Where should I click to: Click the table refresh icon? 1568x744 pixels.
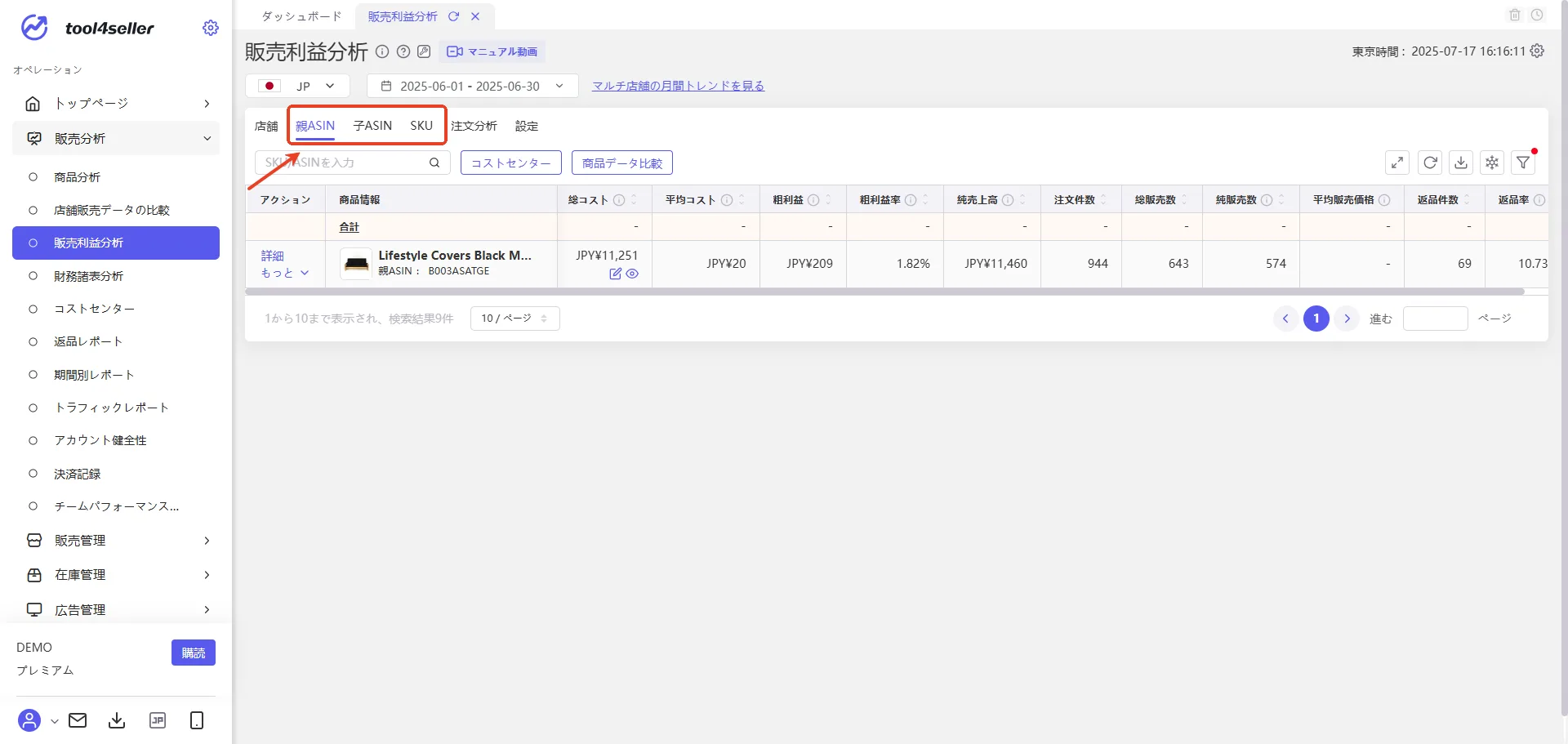coord(1430,163)
